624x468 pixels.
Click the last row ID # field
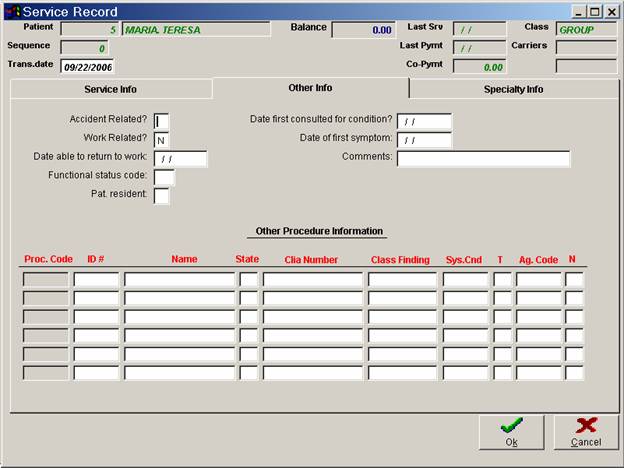pos(96,373)
